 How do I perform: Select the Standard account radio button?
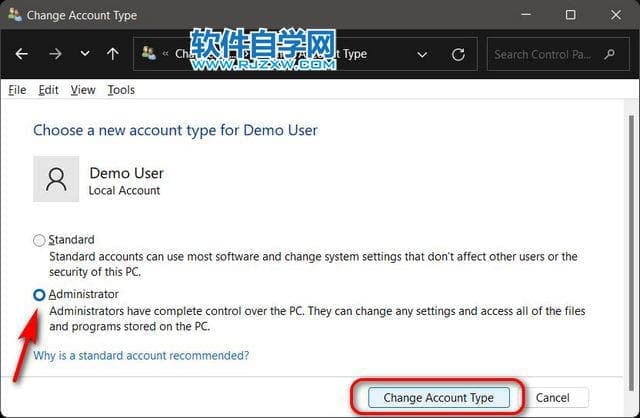(39, 240)
